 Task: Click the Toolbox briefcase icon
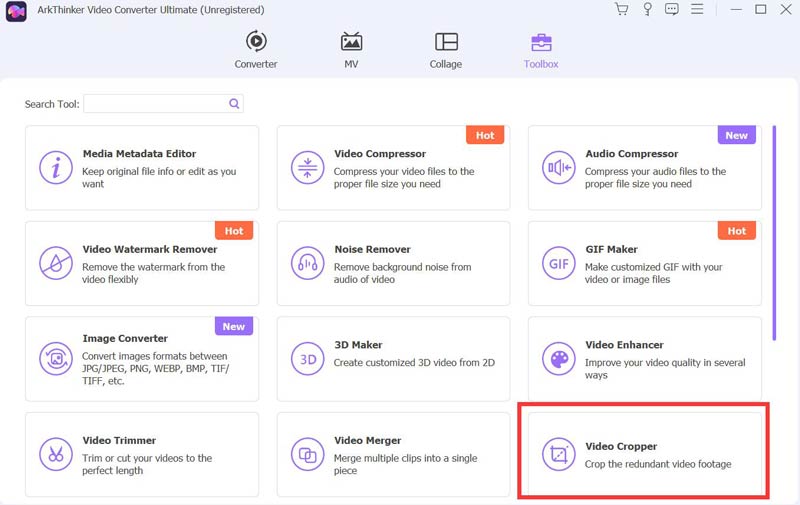[x=541, y=42]
